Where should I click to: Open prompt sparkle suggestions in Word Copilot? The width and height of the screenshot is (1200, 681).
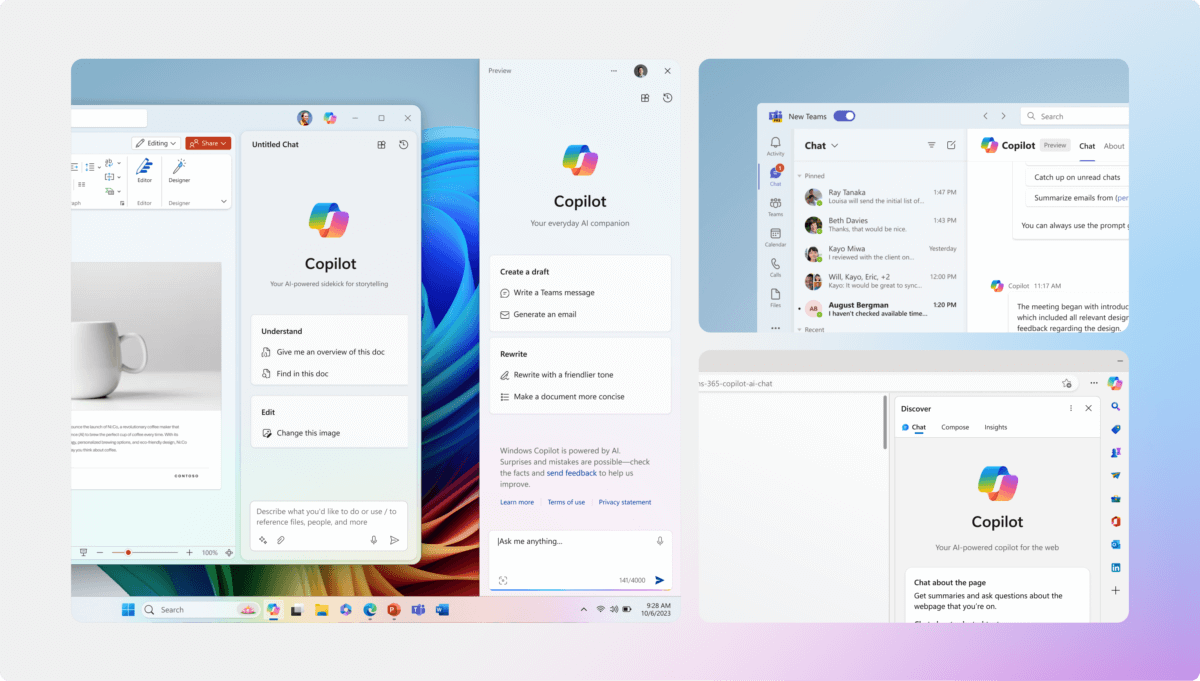point(263,540)
